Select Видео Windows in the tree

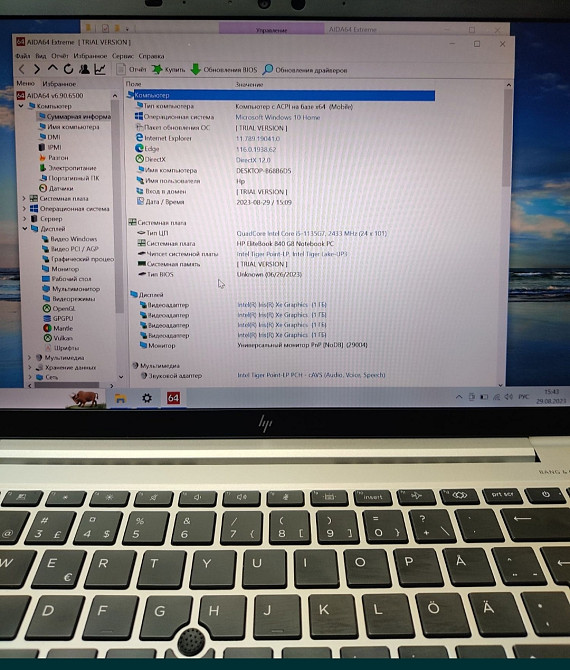point(69,238)
